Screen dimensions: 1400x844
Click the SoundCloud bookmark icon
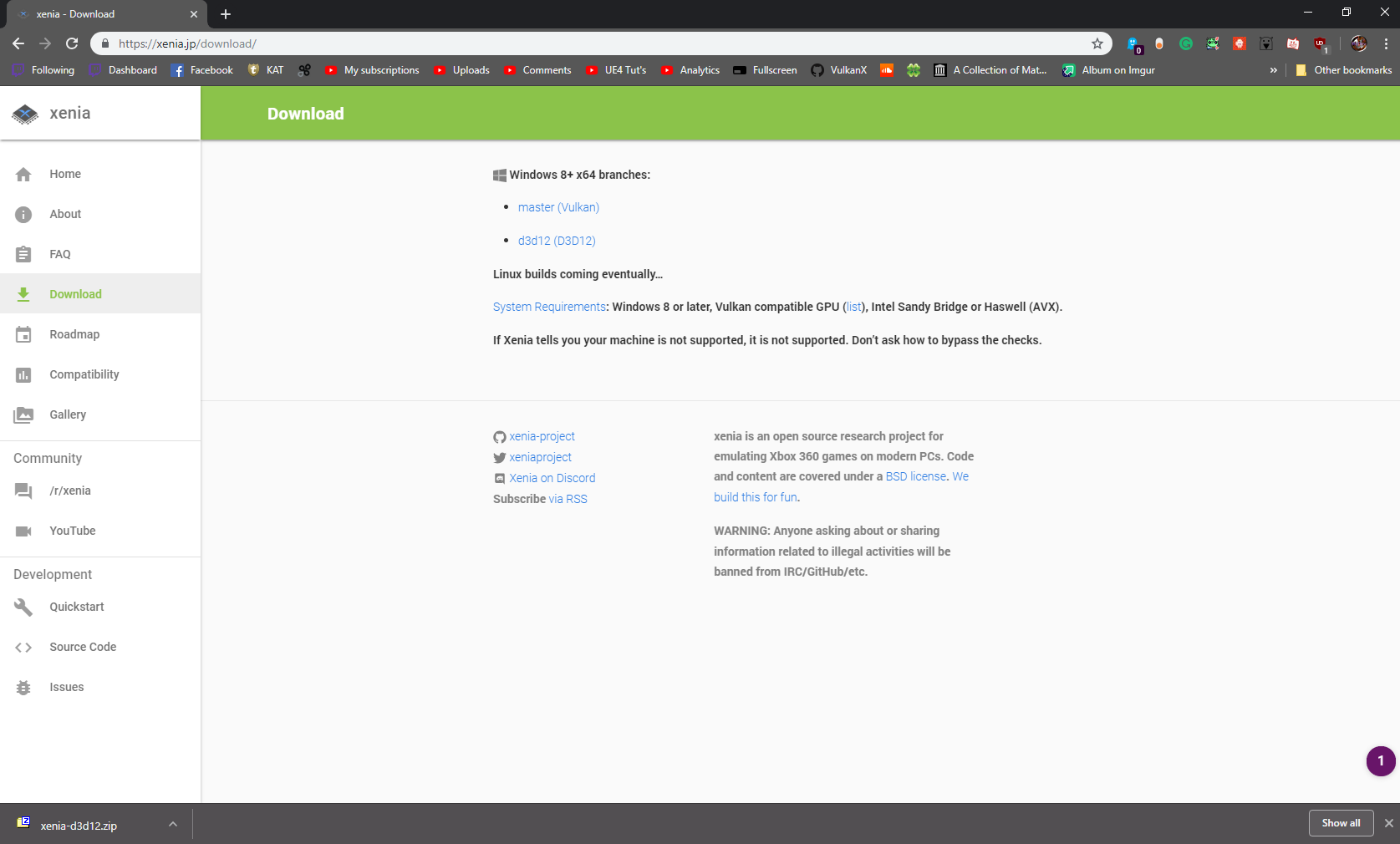pos(887,70)
